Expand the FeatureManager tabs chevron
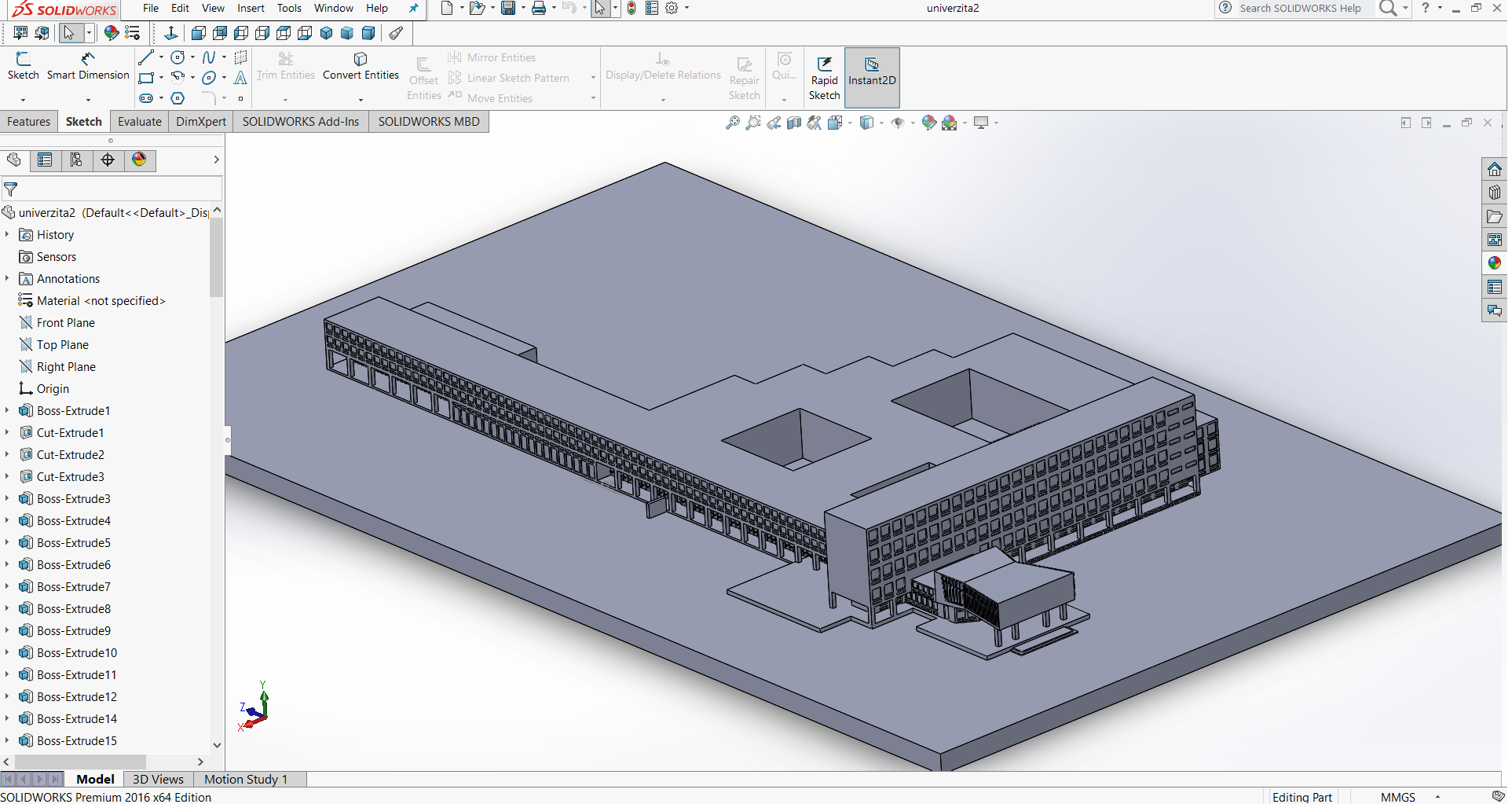The height and width of the screenshot is (804, 1512). tap(216, 160)
